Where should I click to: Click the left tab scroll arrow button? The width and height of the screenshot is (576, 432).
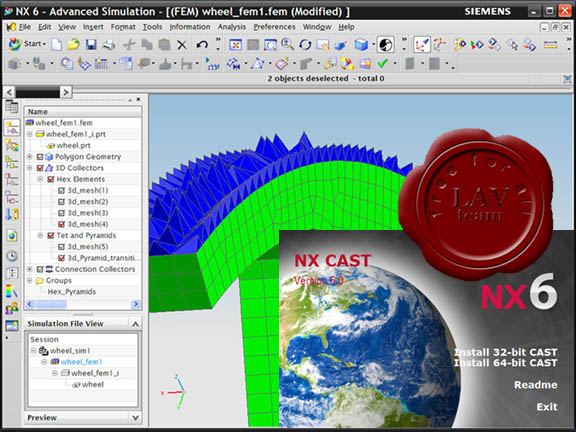(x=9, y=92)
